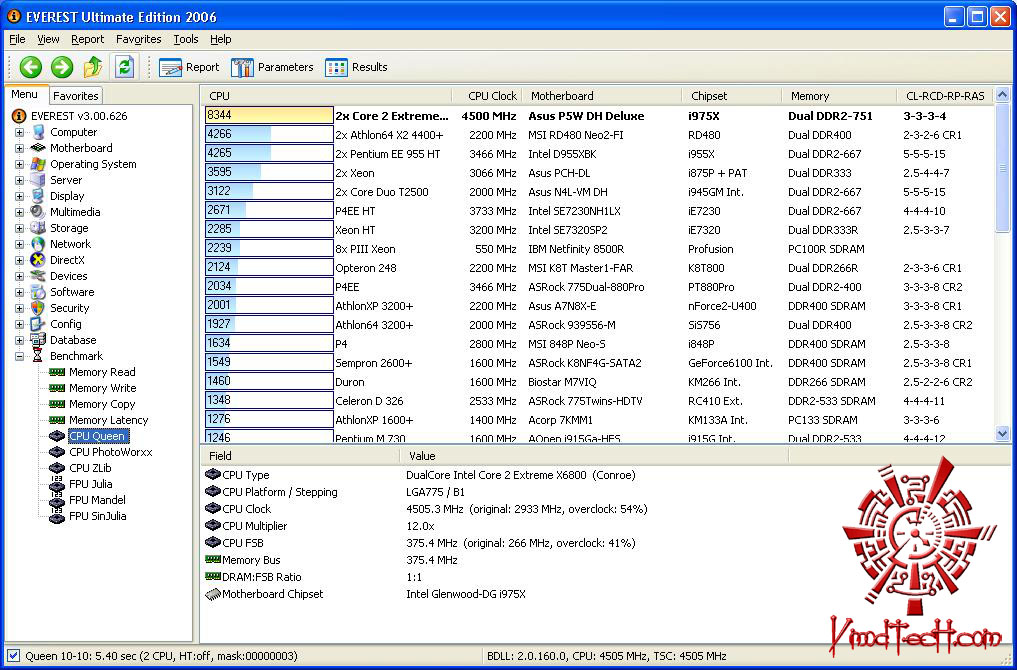The height and width of the screenshot is (670, 1017).
Task: Open the Parameters toolbar button
Action: coord(272,67)
